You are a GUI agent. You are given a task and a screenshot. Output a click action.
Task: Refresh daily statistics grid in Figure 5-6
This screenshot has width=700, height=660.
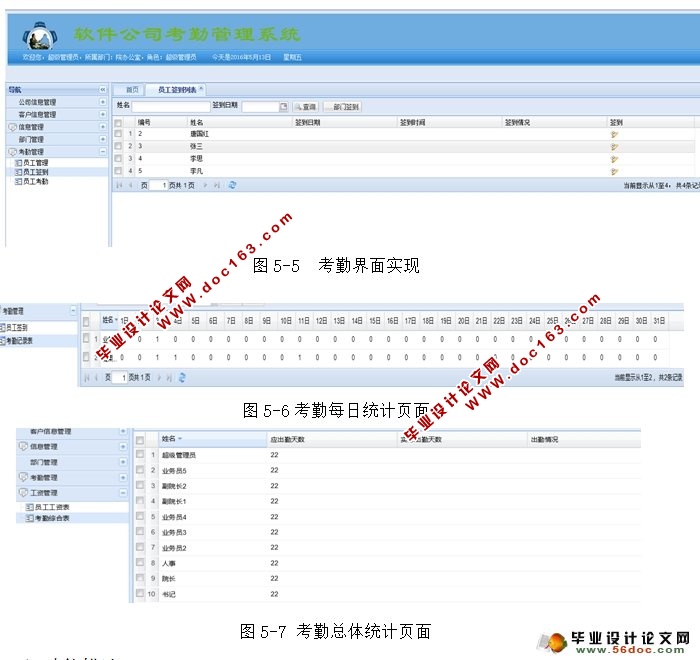[182, 378]
